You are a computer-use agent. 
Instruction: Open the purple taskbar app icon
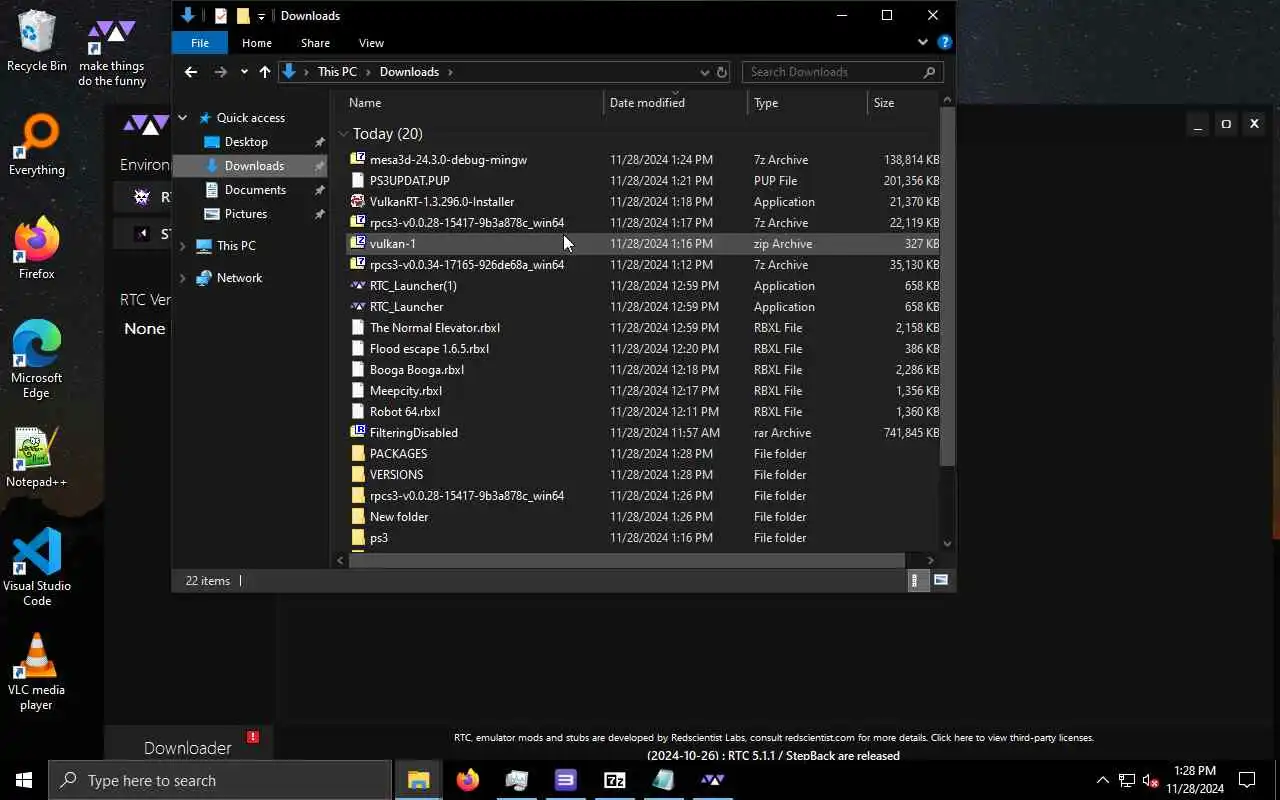click(x=566, y=780)
